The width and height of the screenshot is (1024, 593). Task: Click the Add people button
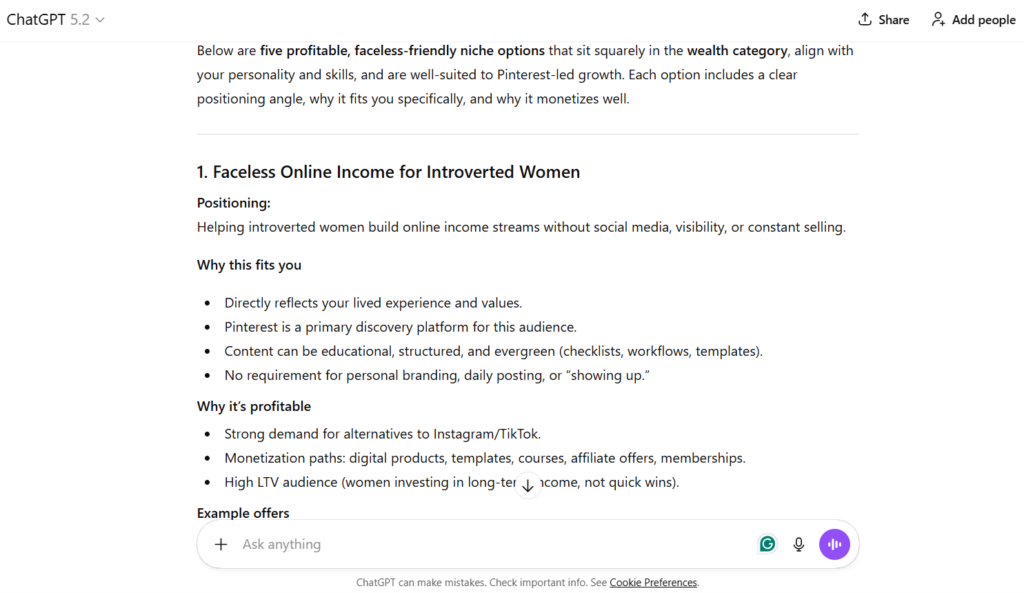[973, 20]
